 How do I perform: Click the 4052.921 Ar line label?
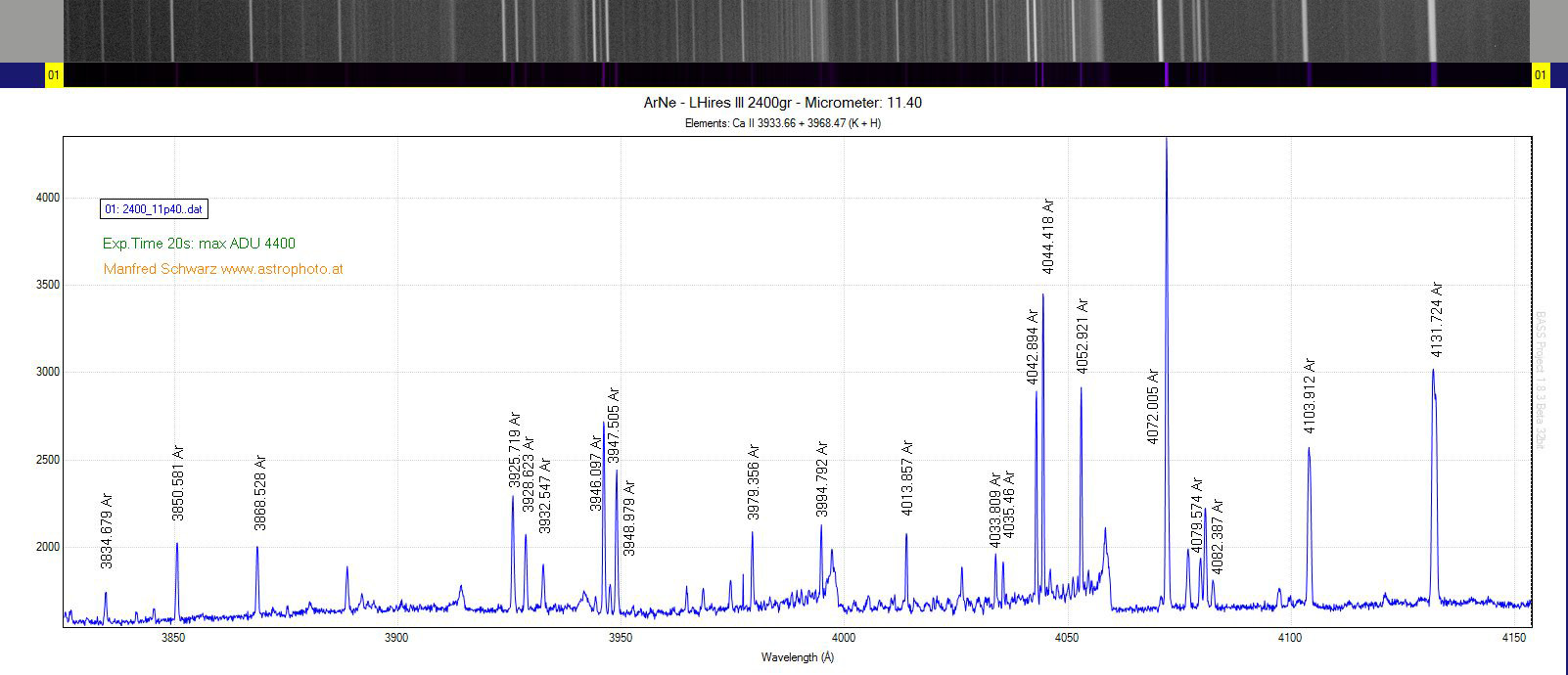coord(1082,336)
